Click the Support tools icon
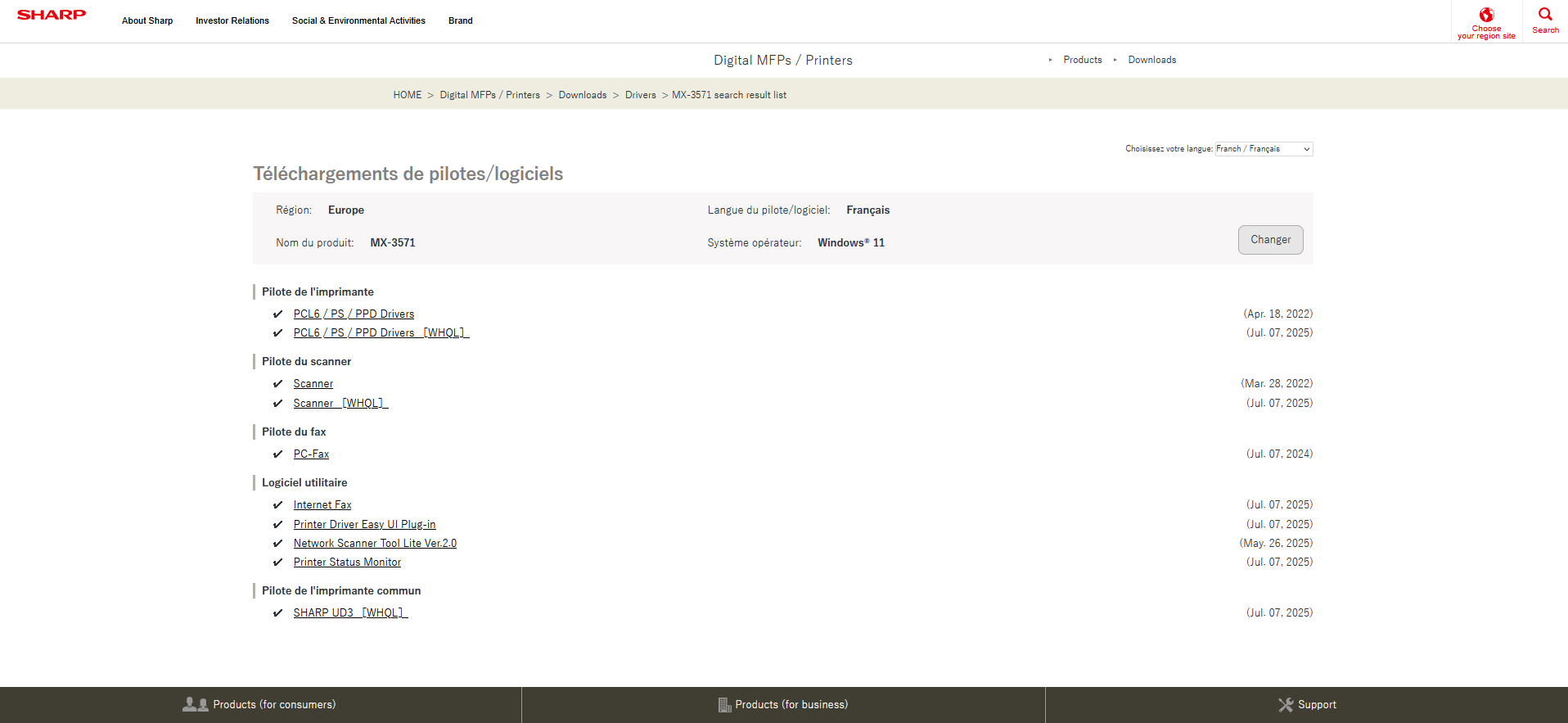The height and width of the screenshot is (723, 1568). [1286, 705]
